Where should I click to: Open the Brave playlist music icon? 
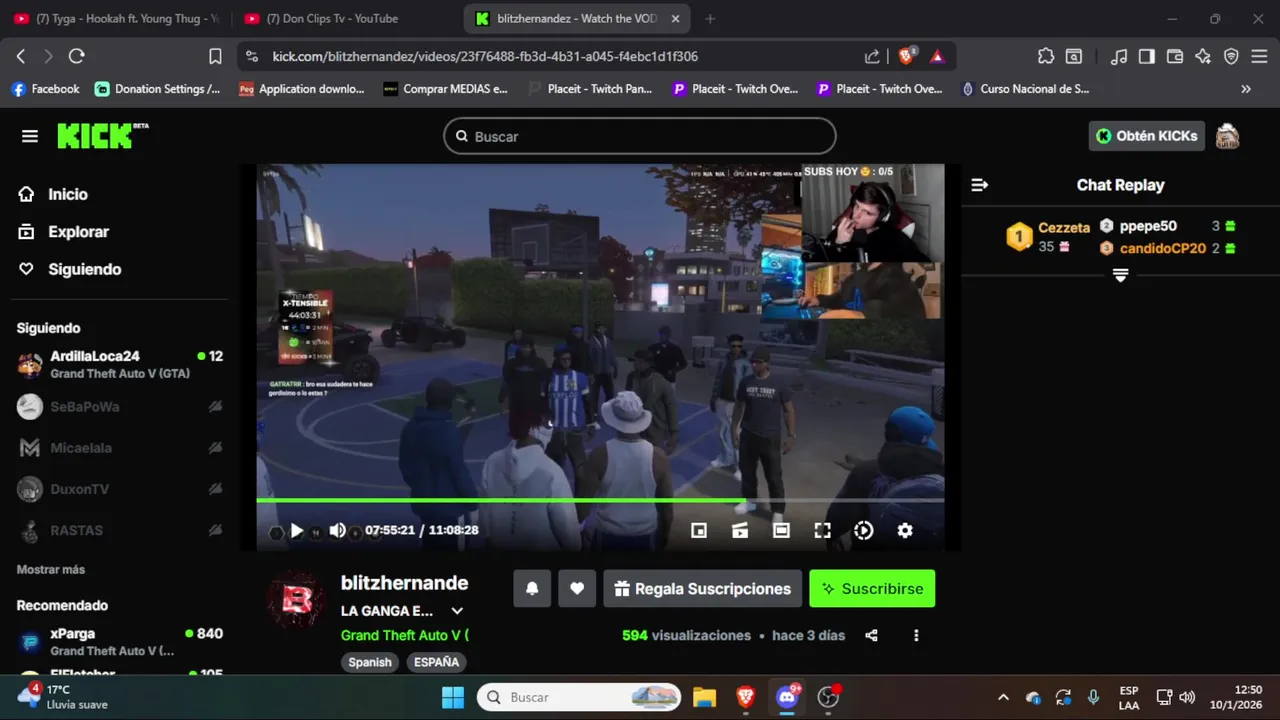click(x=1119, y=57)
